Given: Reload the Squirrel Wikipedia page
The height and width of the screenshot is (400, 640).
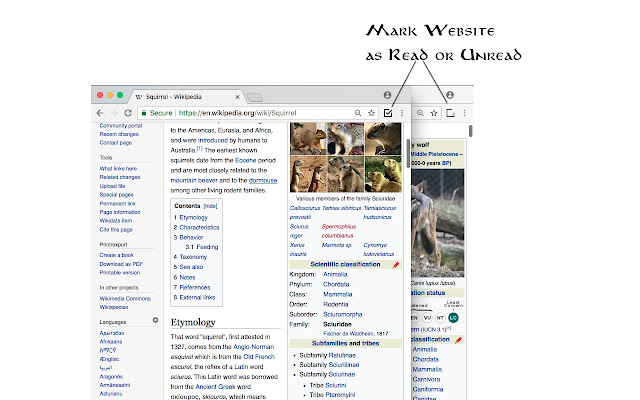Looking at the screenshot, I should point(128,113).
